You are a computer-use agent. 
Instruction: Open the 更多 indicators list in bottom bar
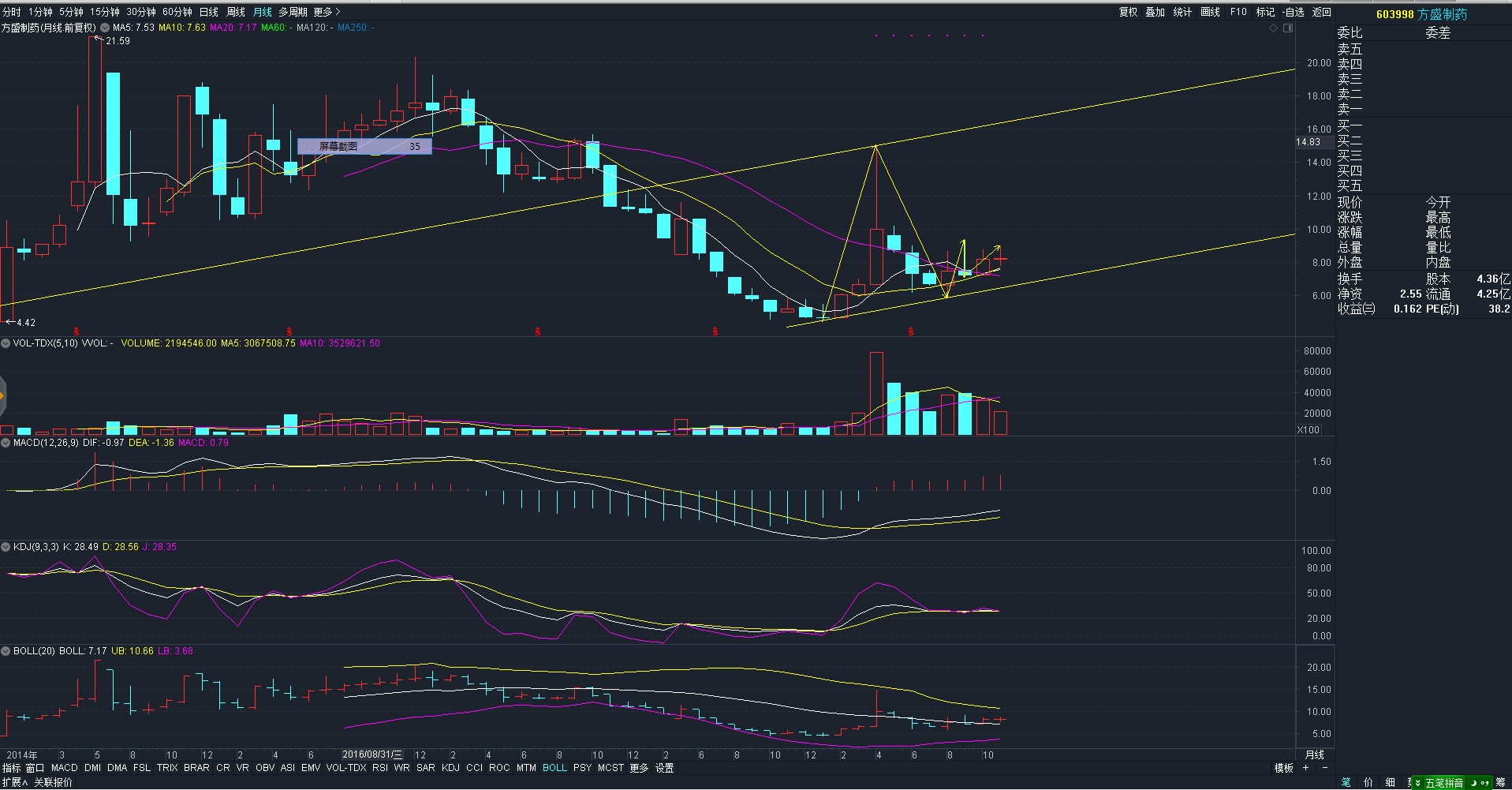click(x=638, y=768)
